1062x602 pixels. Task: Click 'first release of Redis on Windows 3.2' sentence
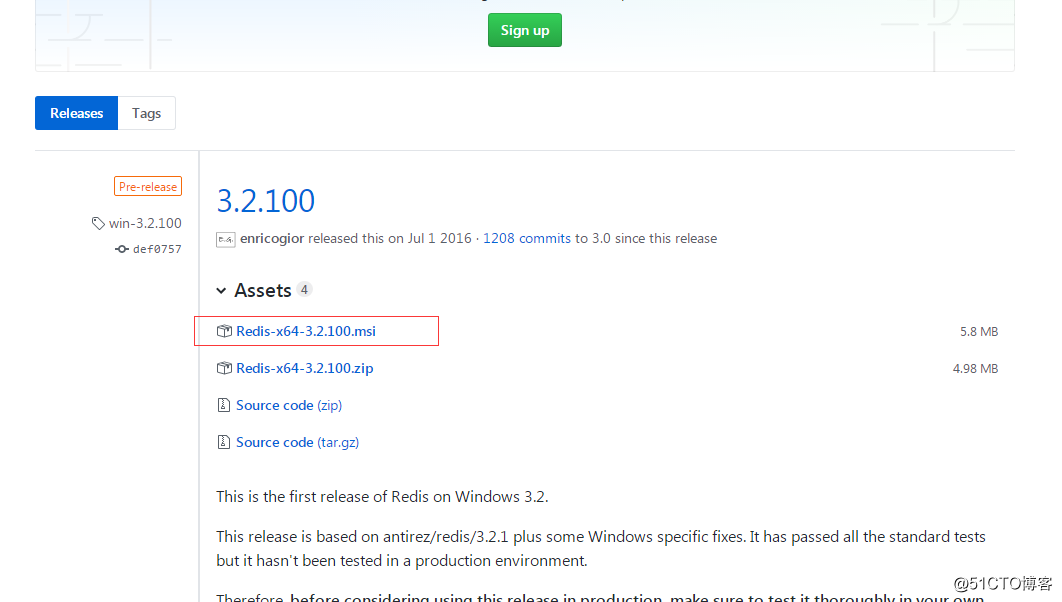pos(382,497)
